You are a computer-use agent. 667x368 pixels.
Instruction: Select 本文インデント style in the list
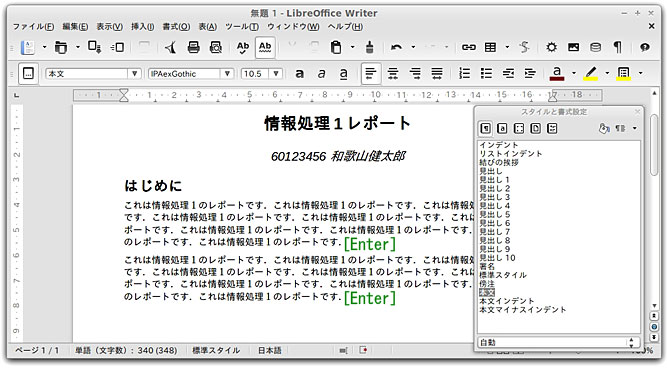(x=507, y=301)
